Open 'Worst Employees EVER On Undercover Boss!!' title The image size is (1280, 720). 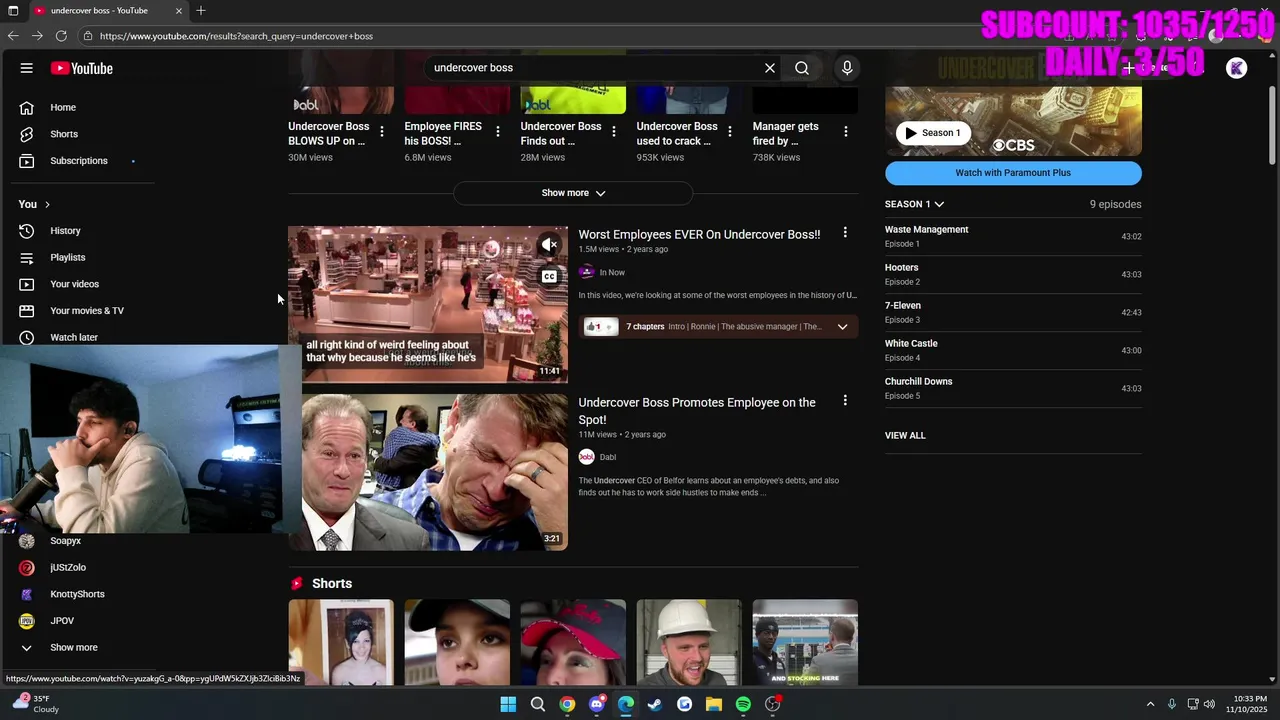point(699,234)
